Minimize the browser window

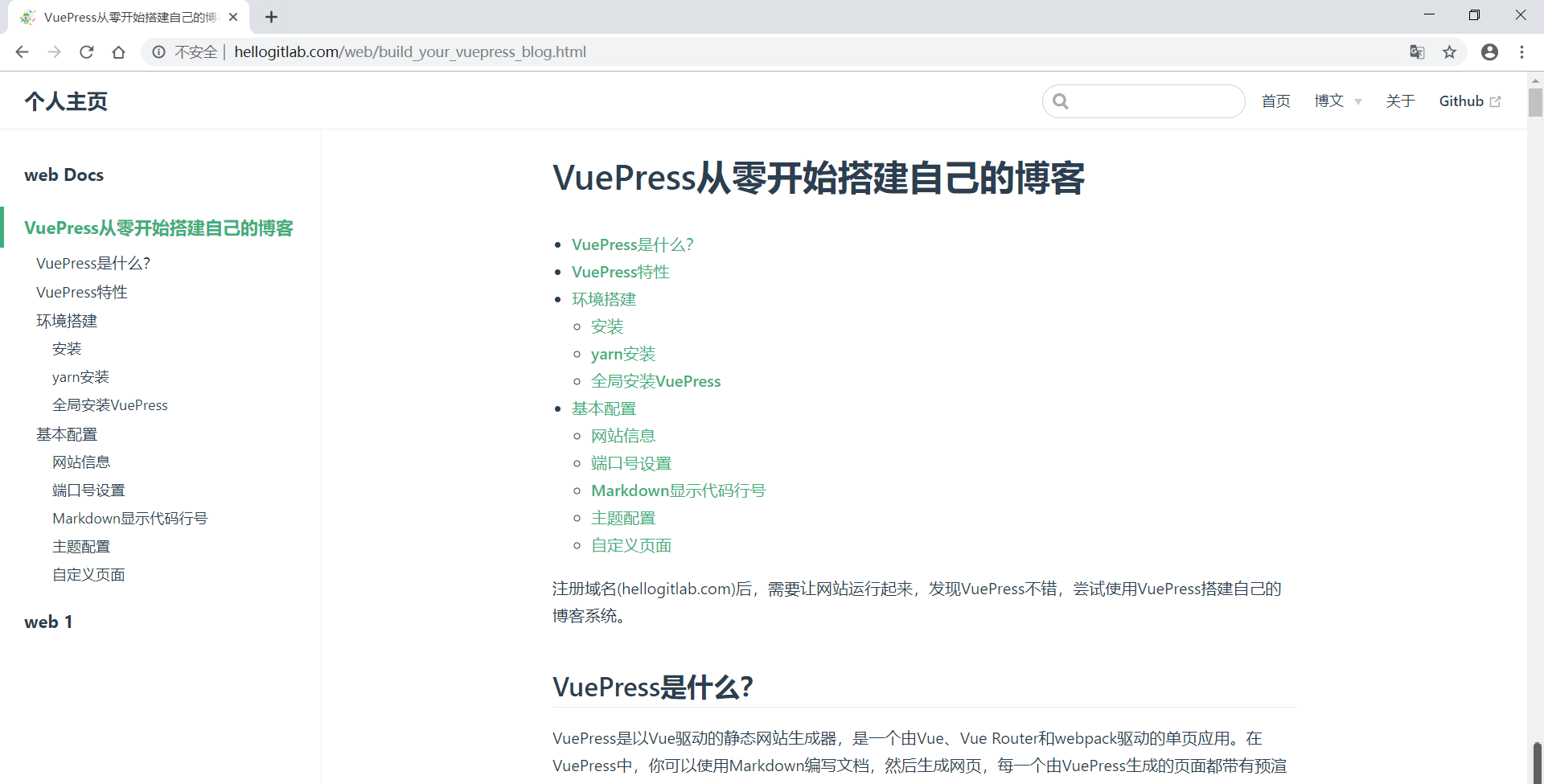(x=1429, y=14)
